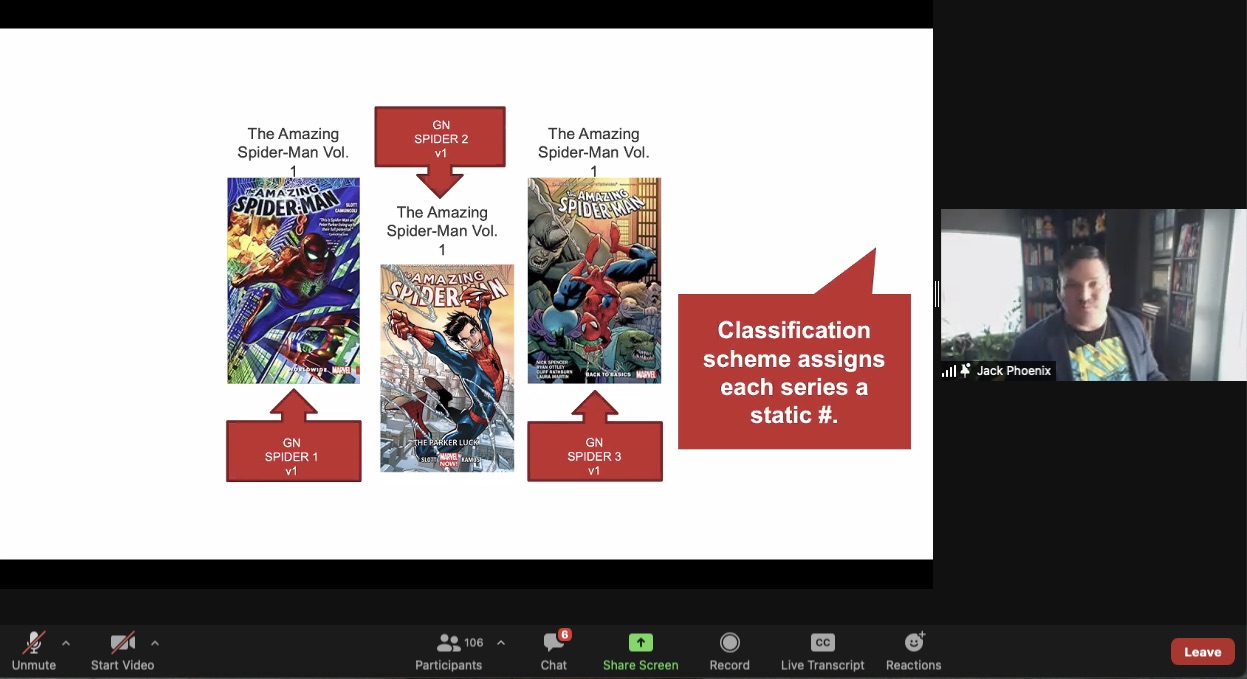The height and width of the screenshot is (679, 1247).
Task: Open the Chat panel
Action: click(x=554, y=652)
